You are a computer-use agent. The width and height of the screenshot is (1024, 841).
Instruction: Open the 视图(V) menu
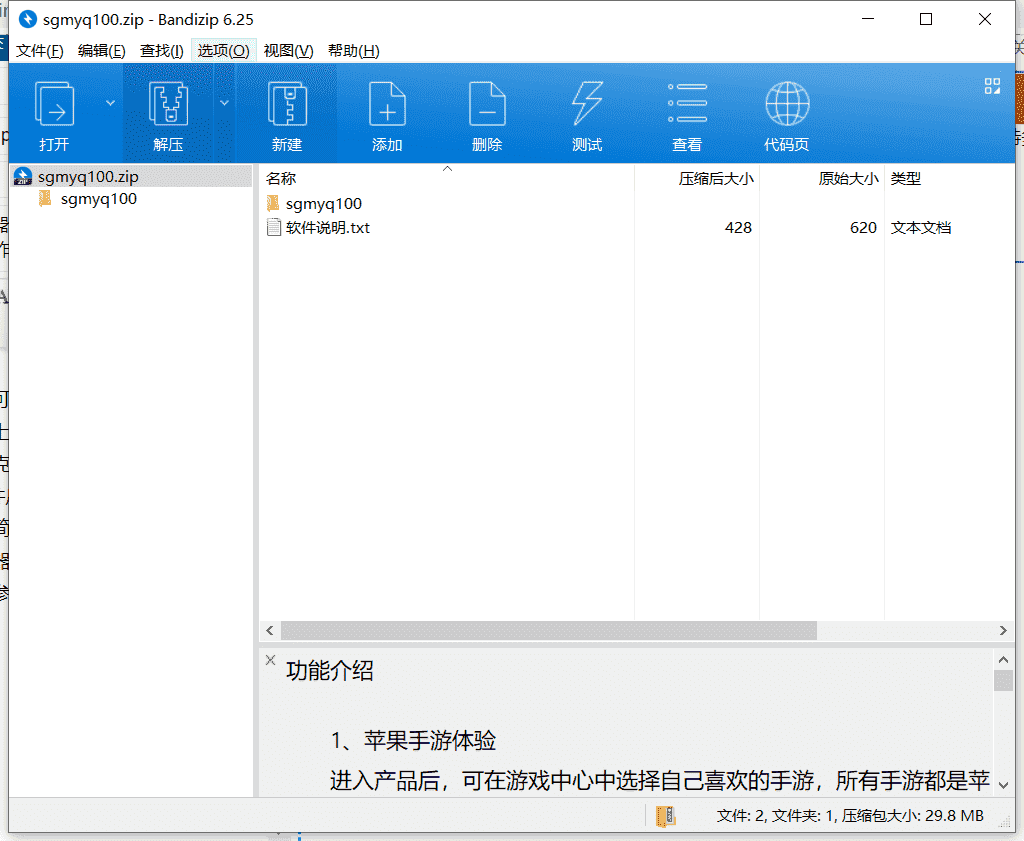point(288,51)
